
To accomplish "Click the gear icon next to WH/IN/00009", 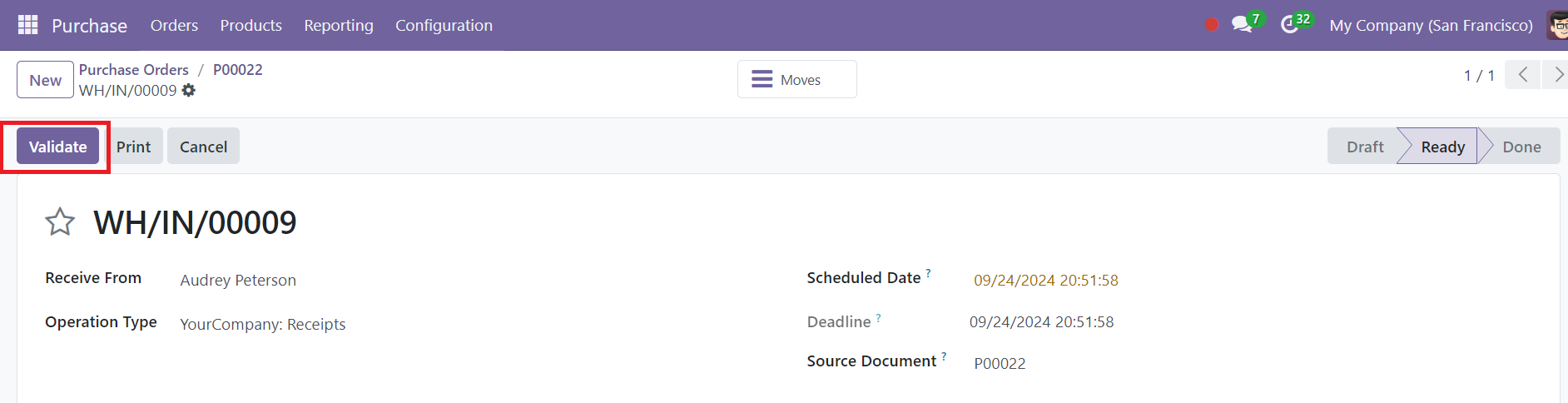I will coord(189,90).
